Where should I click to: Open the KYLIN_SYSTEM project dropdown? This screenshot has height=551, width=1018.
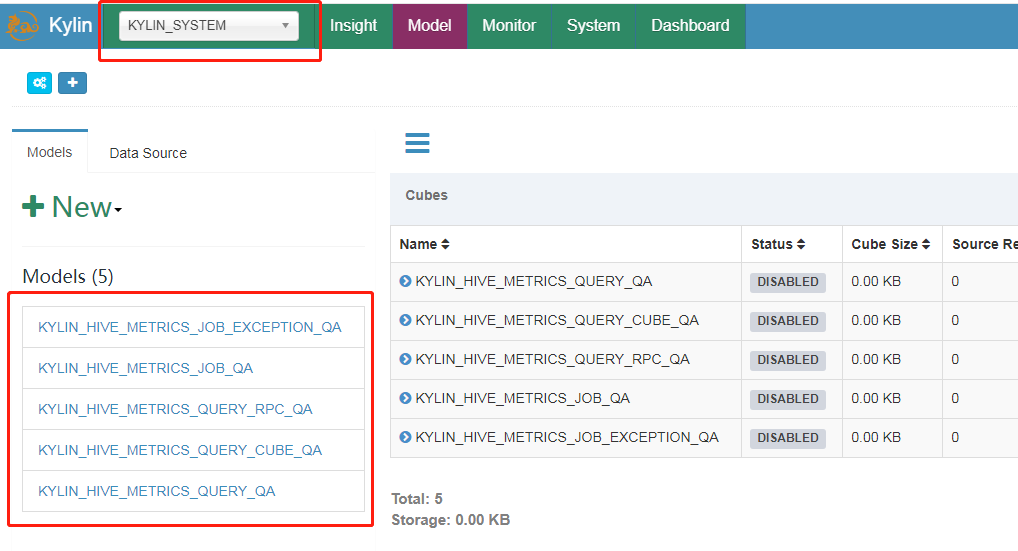point(208,26)
